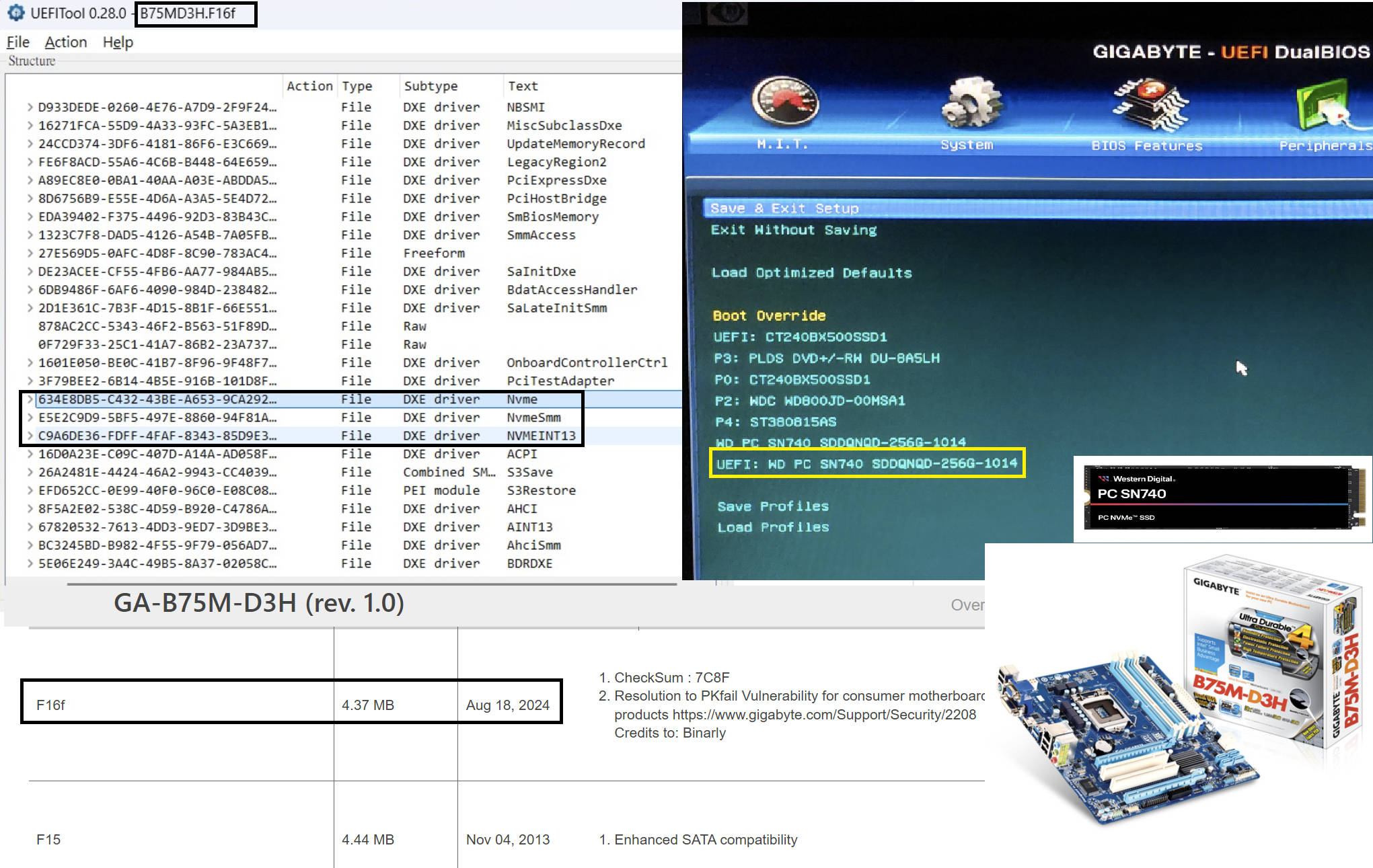The image size is (1373, 868).
Task: Click the Enhanced SATA compatibility note
Action: (x=706, y=839)
